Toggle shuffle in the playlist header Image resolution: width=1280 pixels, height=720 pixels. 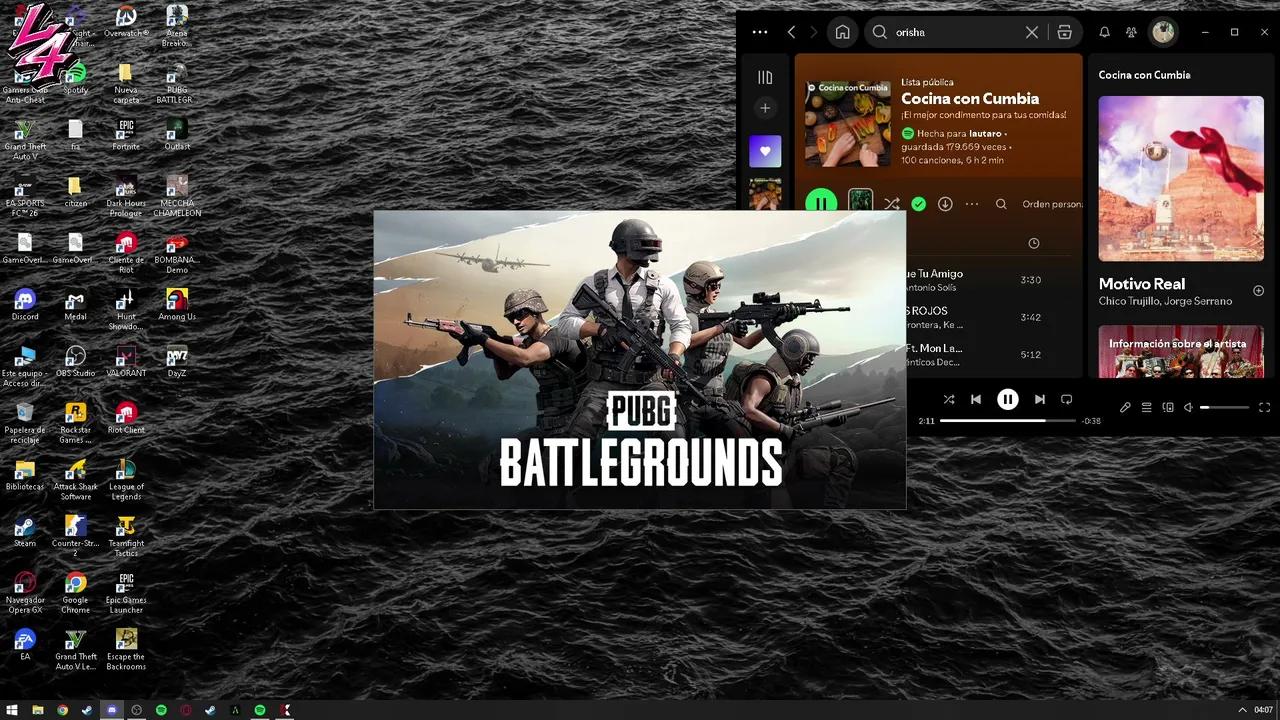[891, 204]
